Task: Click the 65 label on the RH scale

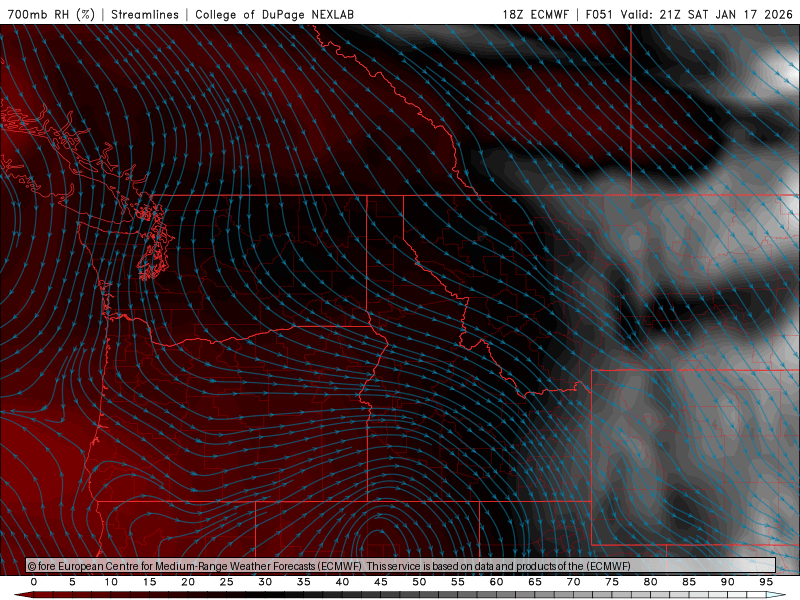Action: pos(535,582)
